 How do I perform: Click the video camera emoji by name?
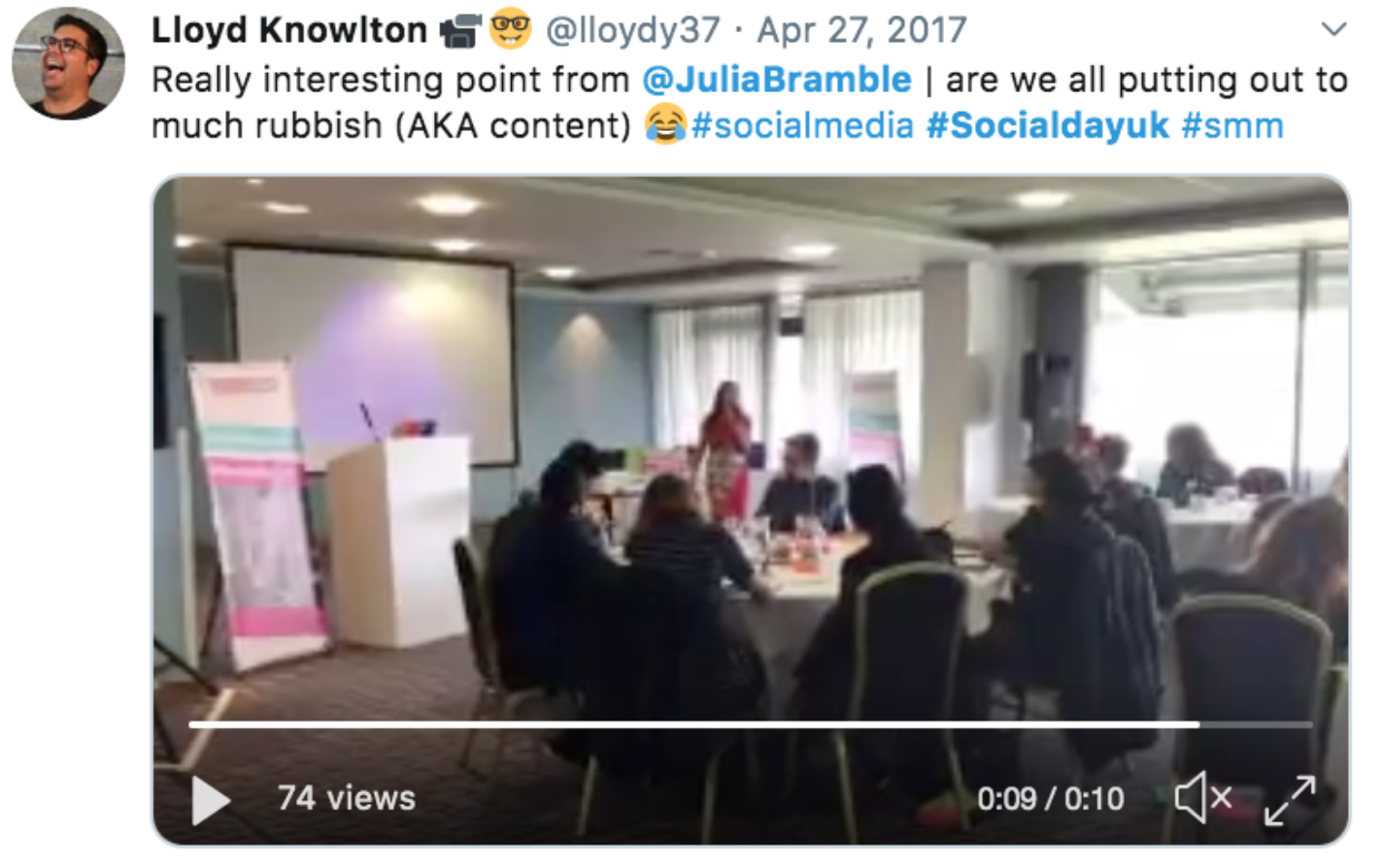pyautogui.click(x=460, y=31)
